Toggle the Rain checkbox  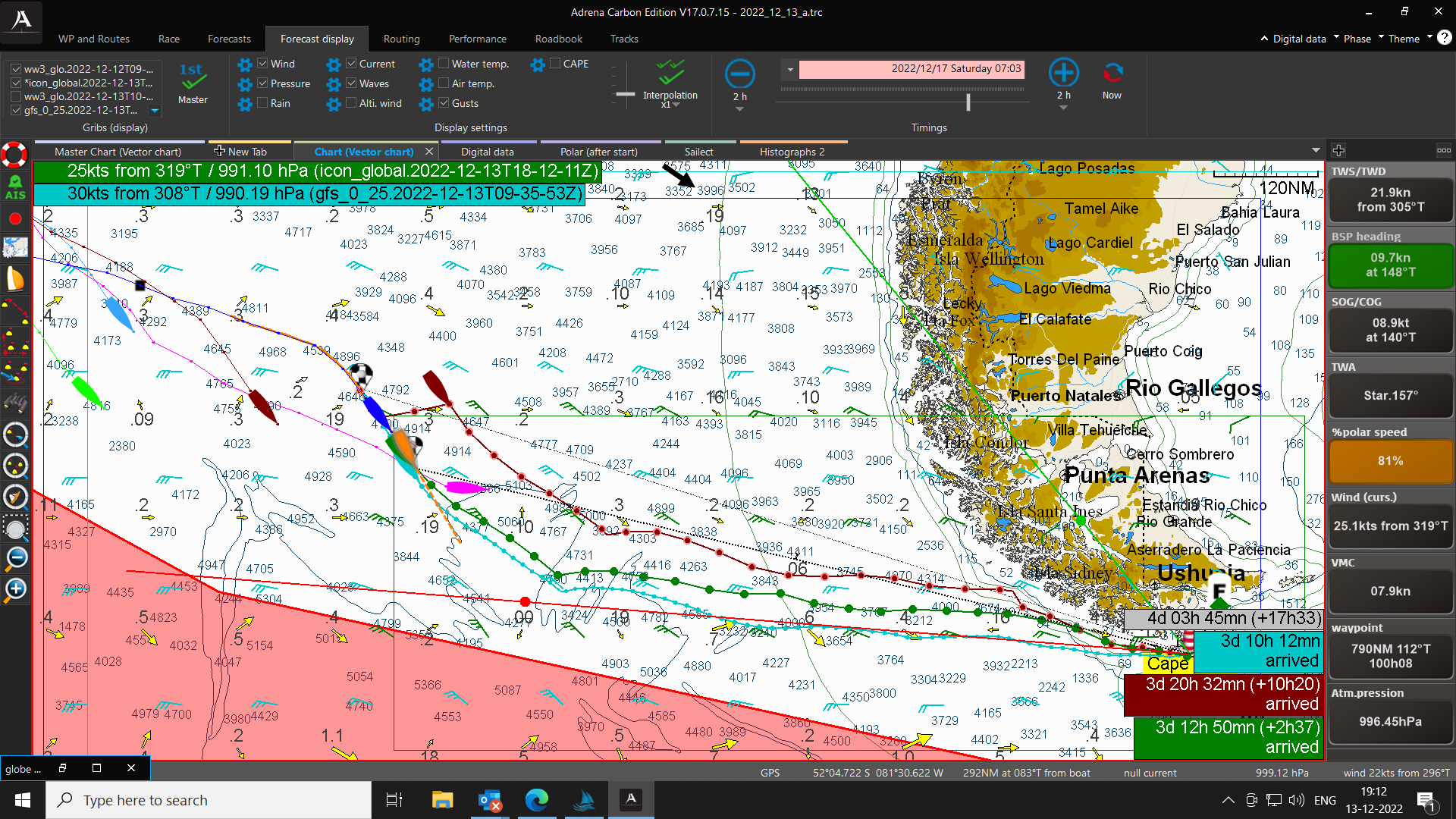tap(262, 103)
